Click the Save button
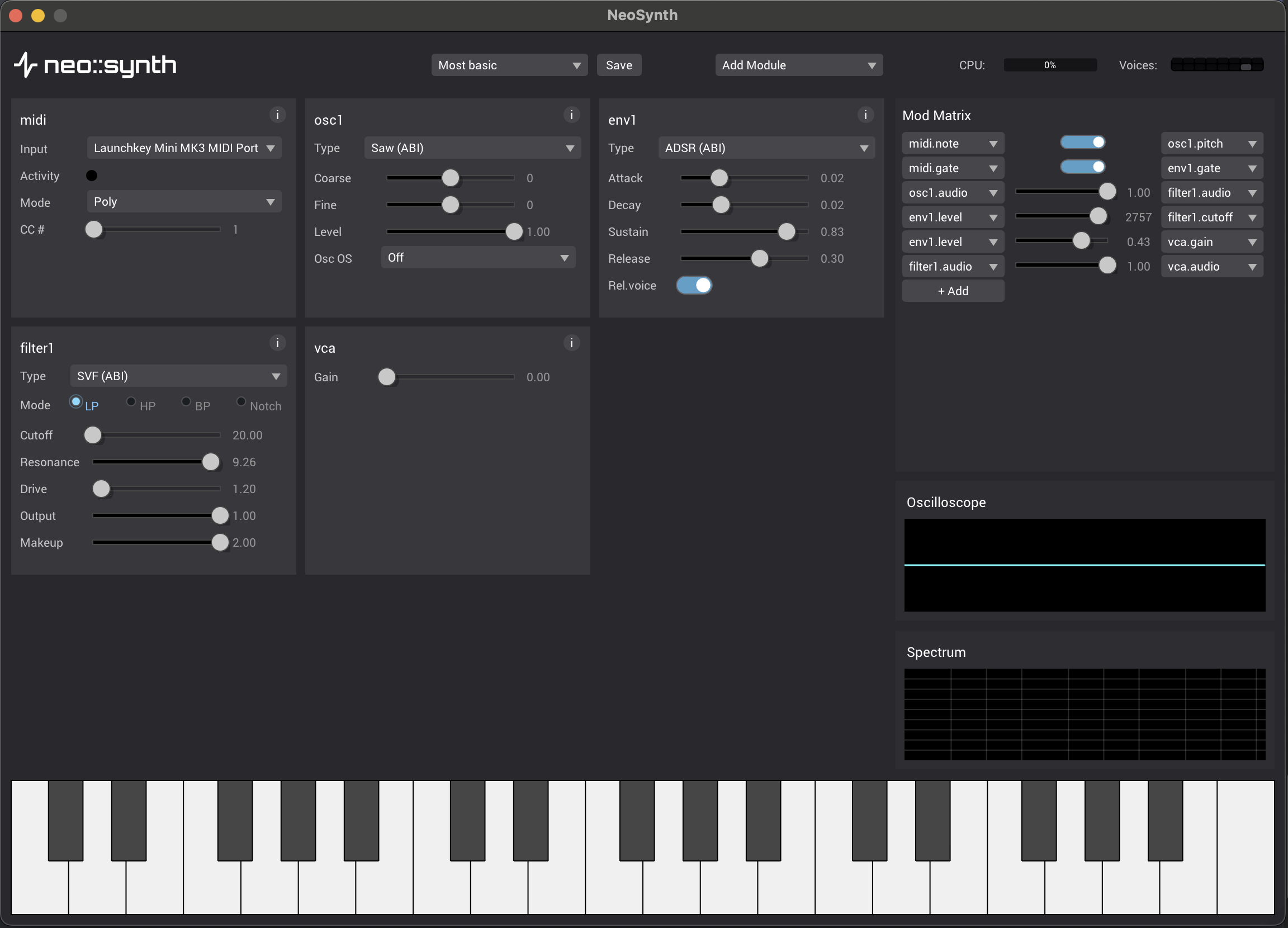The width and height of the screenshot is (1288, 928). pyautogui.click(x=618, y=65)
